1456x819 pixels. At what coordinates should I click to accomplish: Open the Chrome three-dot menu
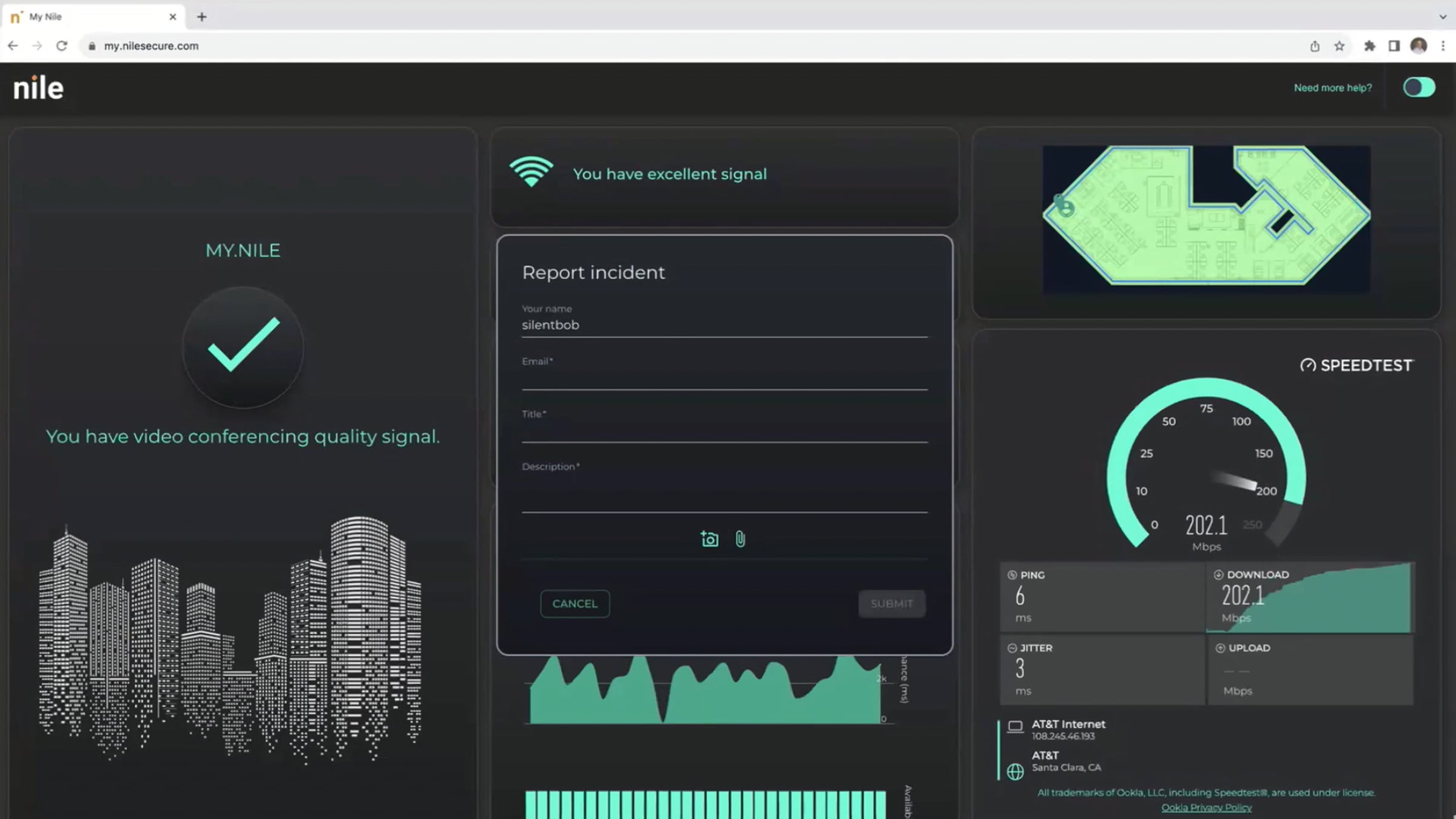coord(1443,46)
